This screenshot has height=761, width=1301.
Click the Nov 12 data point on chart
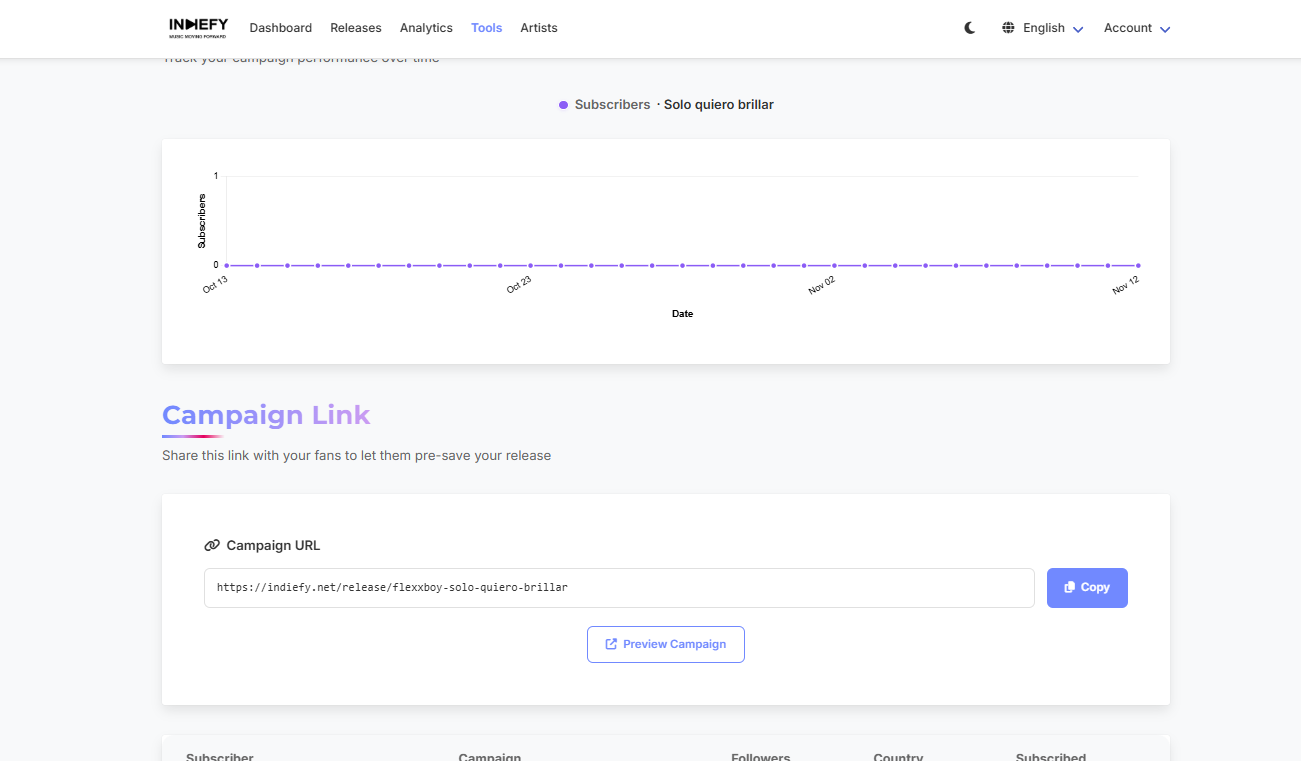point(1138,266)
